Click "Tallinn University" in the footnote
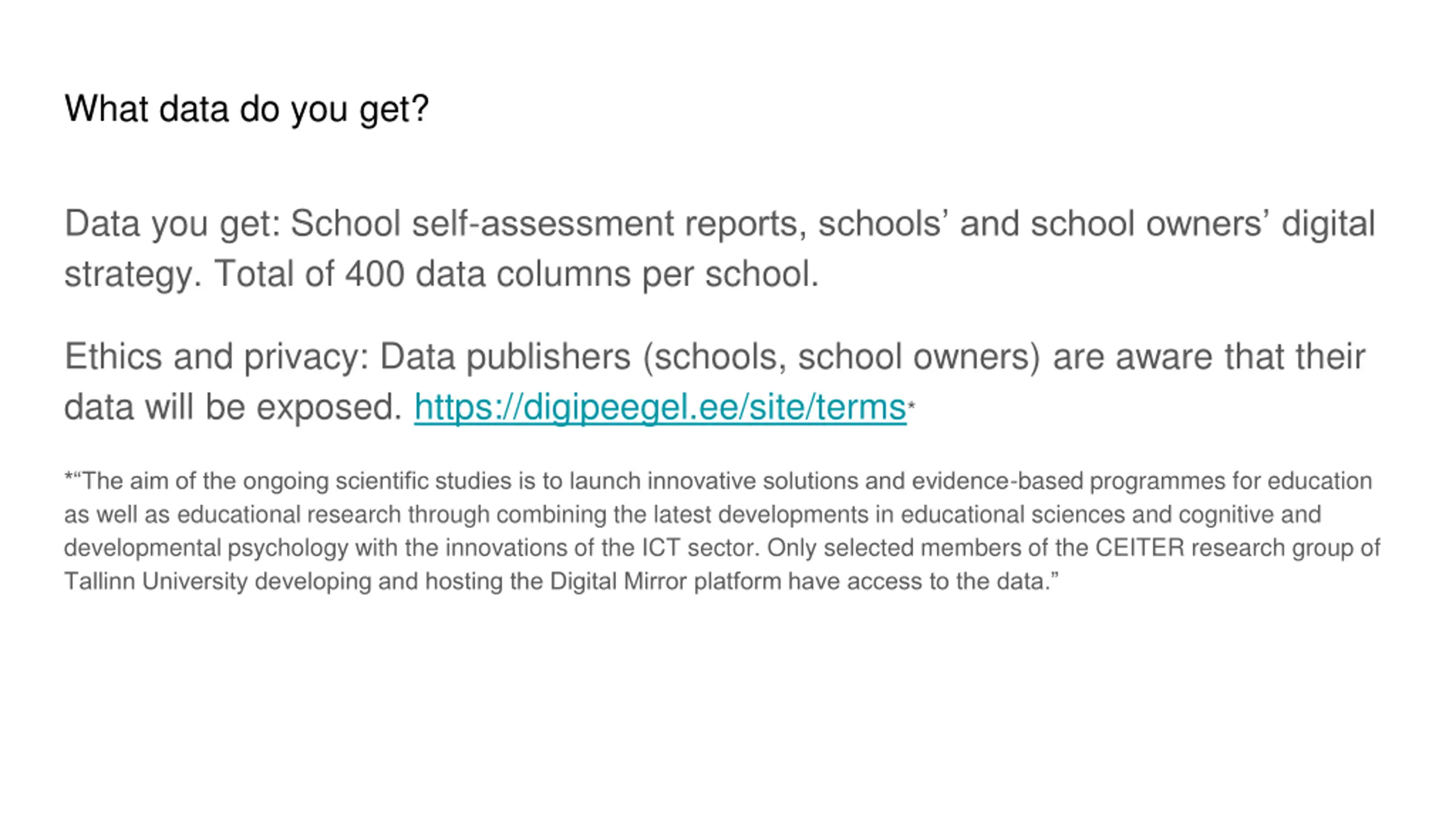1456x819 pixels. point(156,582)
